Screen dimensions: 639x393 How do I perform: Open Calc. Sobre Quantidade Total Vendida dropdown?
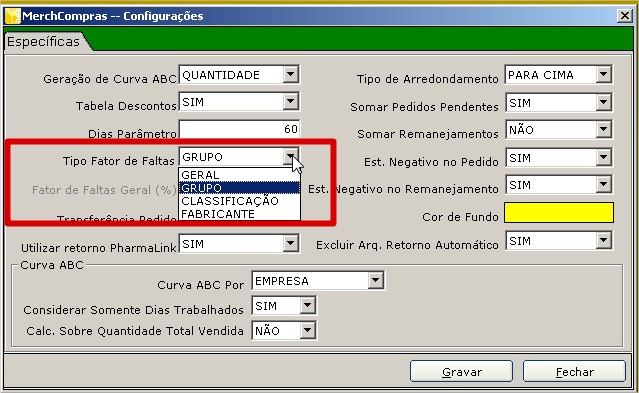tap(308, 330)
